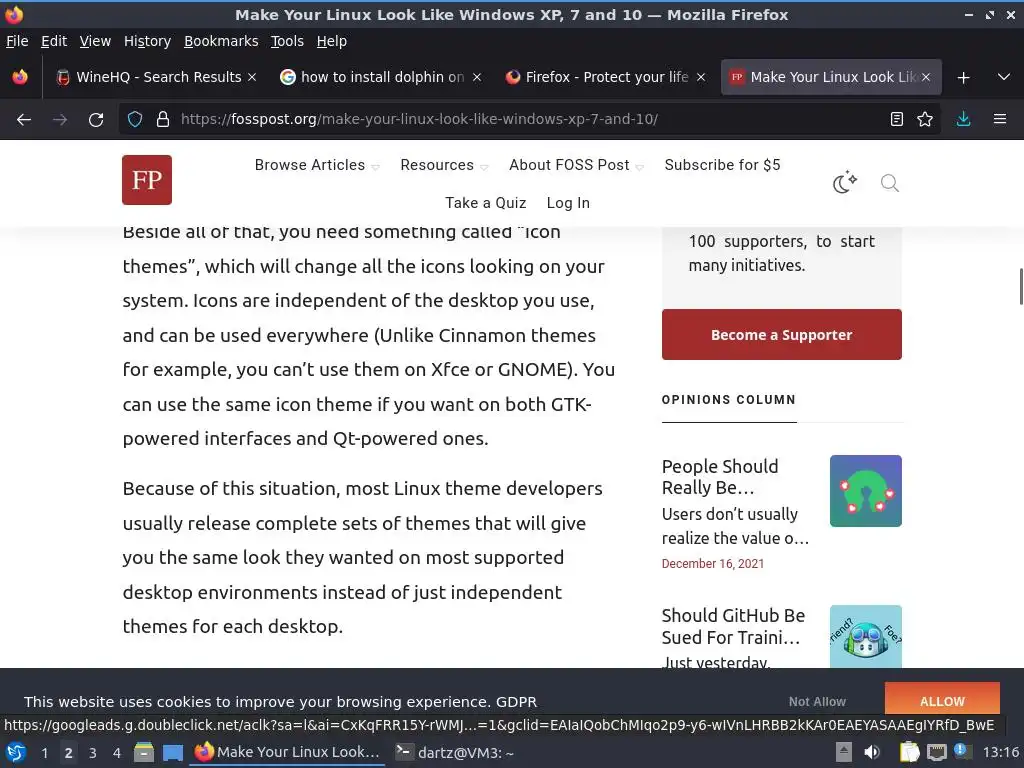
Task: Go back to the previous page
Action: pyautogui.click(x=24, y=120)
